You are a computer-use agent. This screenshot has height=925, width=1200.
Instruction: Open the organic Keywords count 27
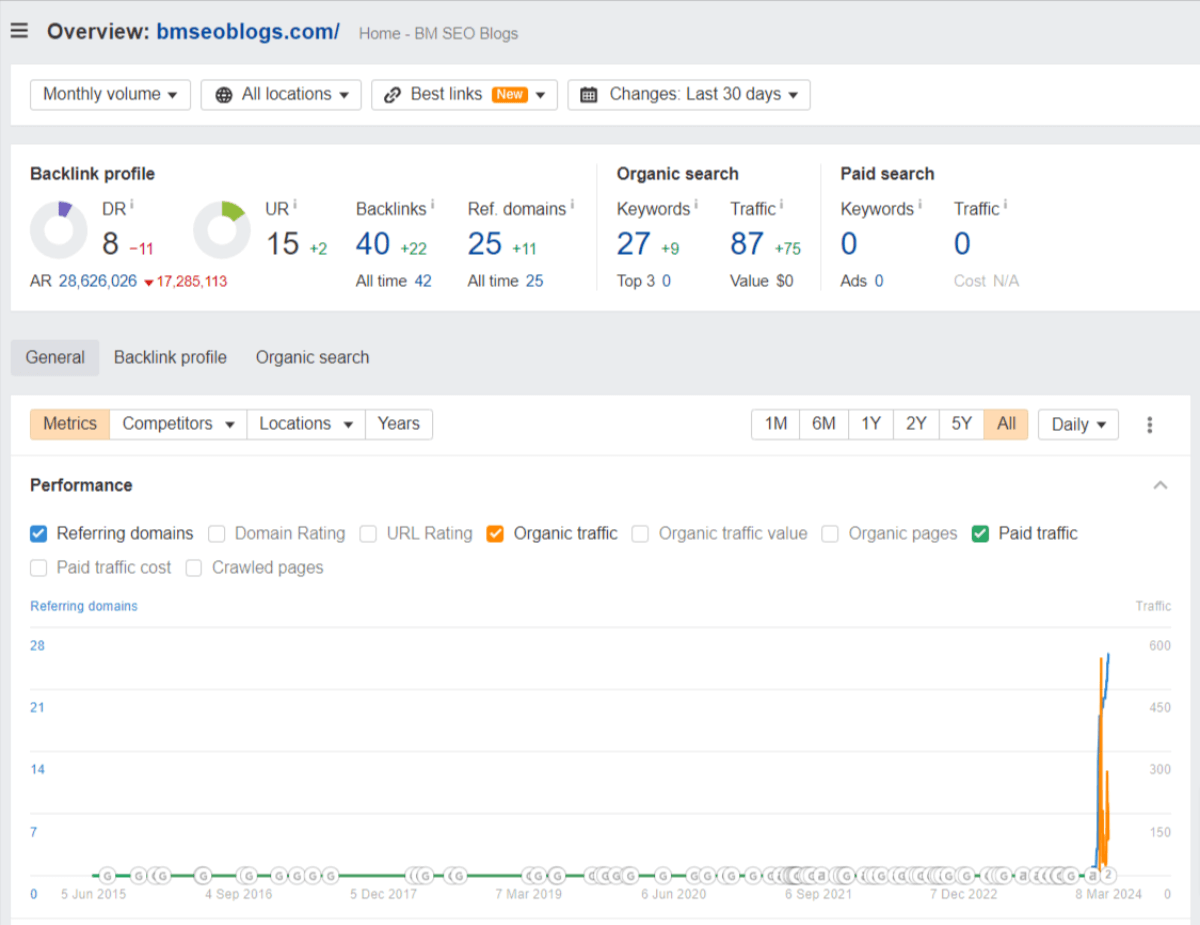click(x=634, y=243)
